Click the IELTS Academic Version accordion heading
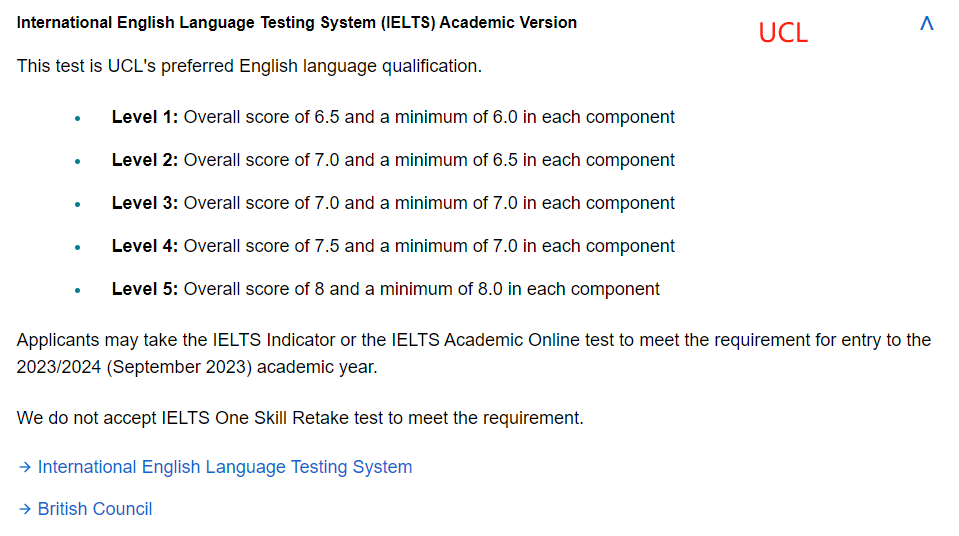959x536 pixels. tap(296, 22)
